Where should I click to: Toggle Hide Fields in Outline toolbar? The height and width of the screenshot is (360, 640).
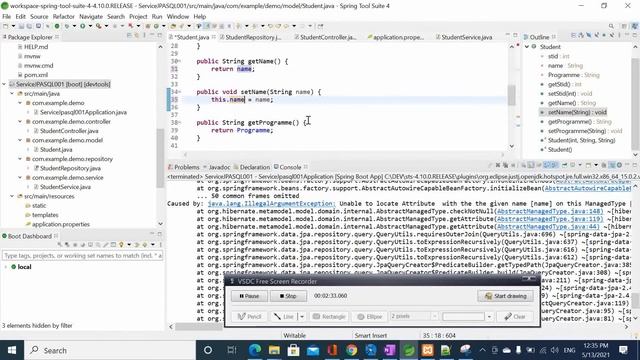coord(589,36)
